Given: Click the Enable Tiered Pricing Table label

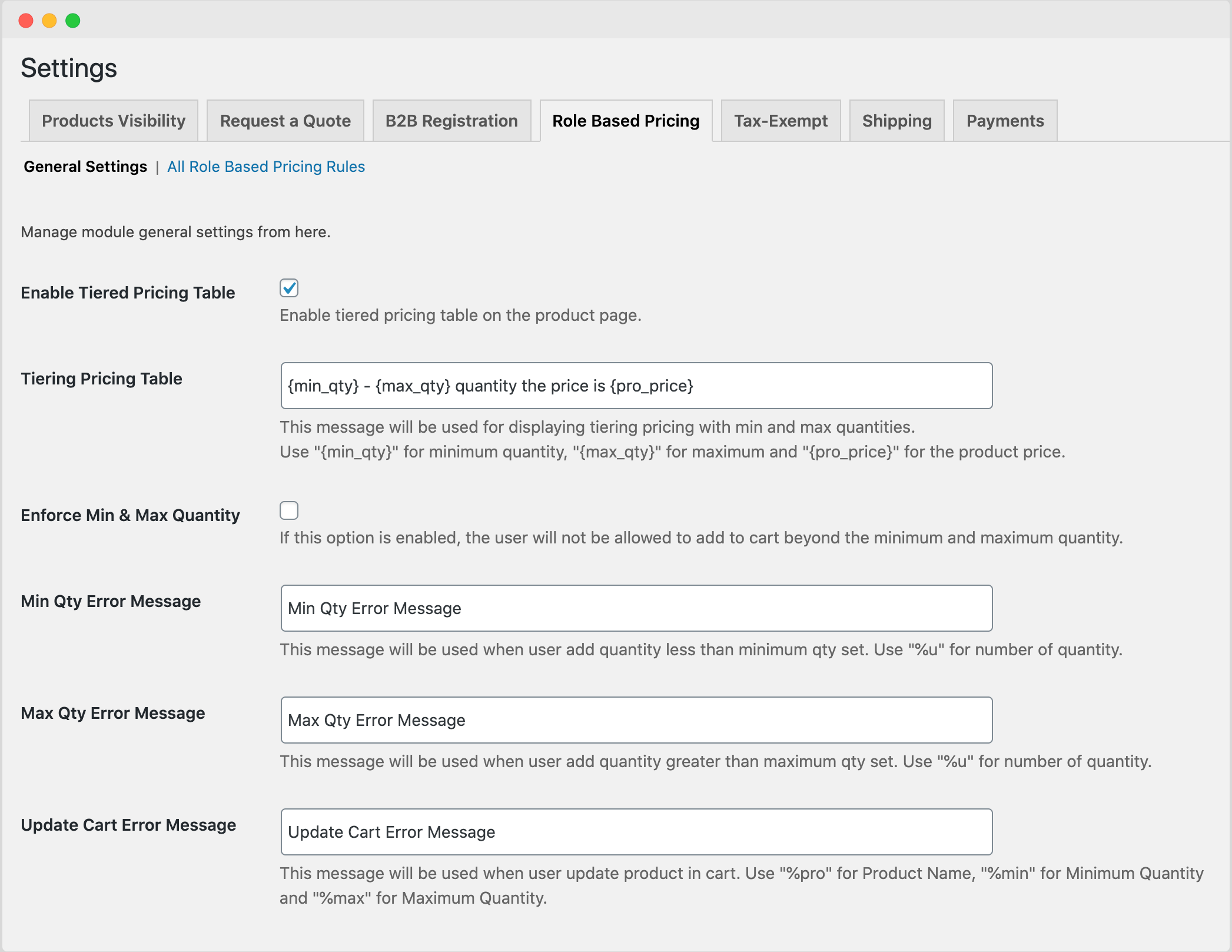Looking at the screenshot, I should click(x=128, y=293).
